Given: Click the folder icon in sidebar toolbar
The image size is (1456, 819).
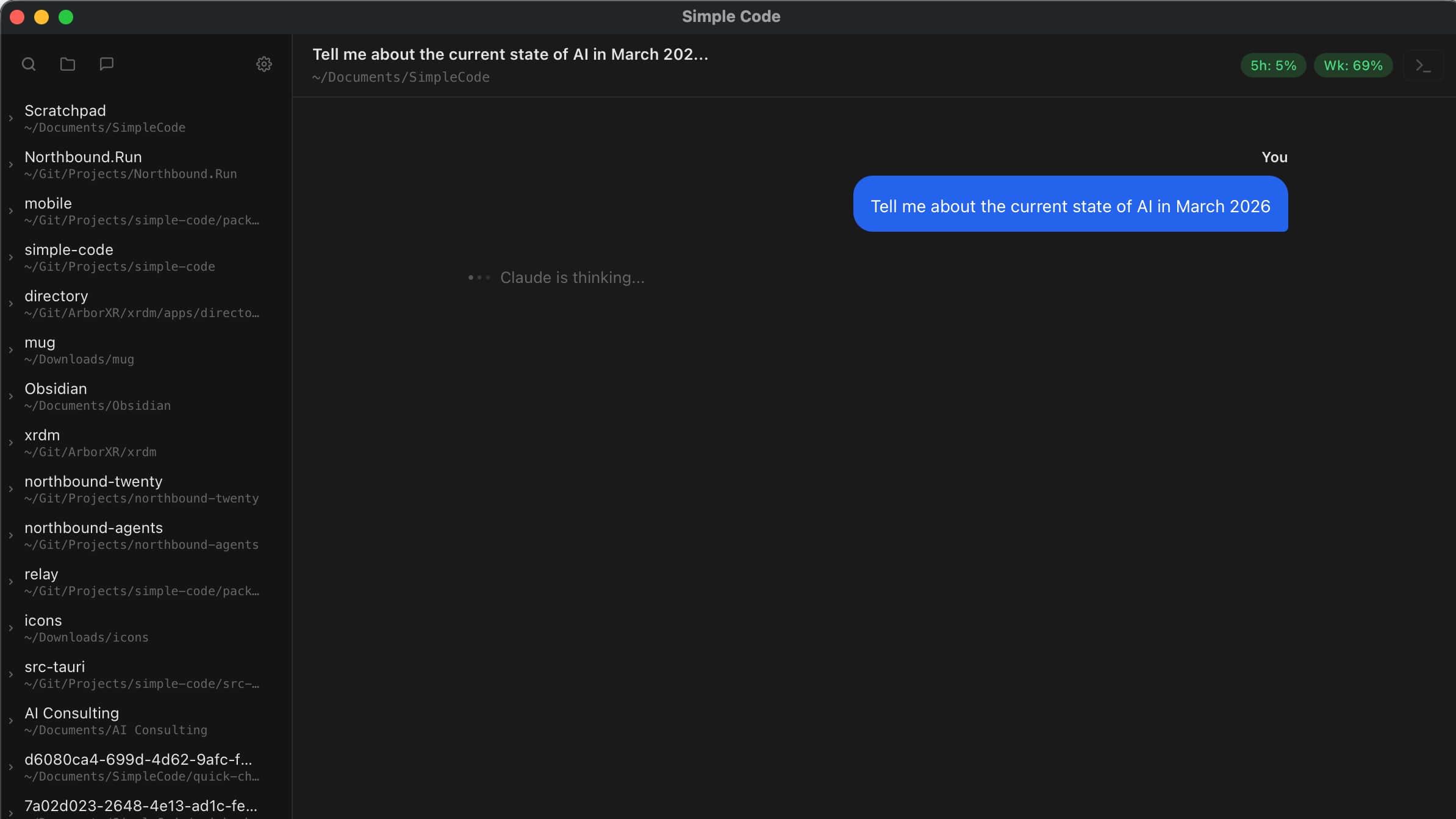Looking at the screenshot, I should [x=68, y=64].
